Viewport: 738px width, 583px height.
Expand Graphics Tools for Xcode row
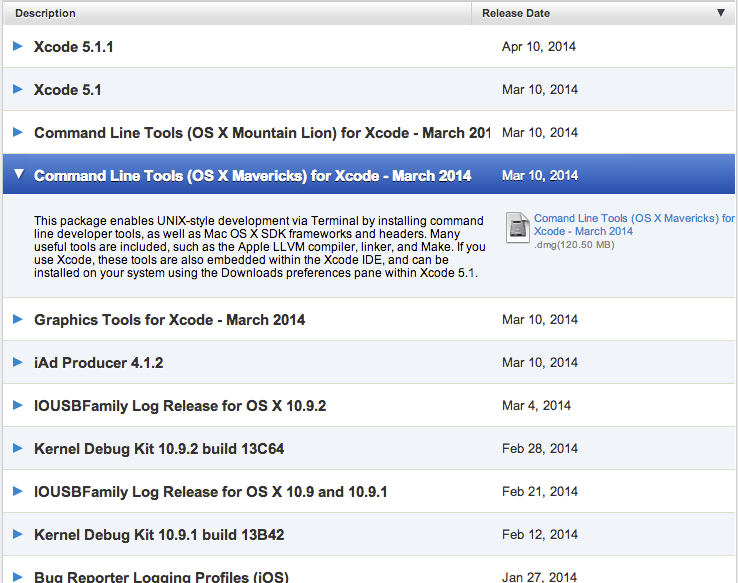pyautogui.click(x=18, y=319)
